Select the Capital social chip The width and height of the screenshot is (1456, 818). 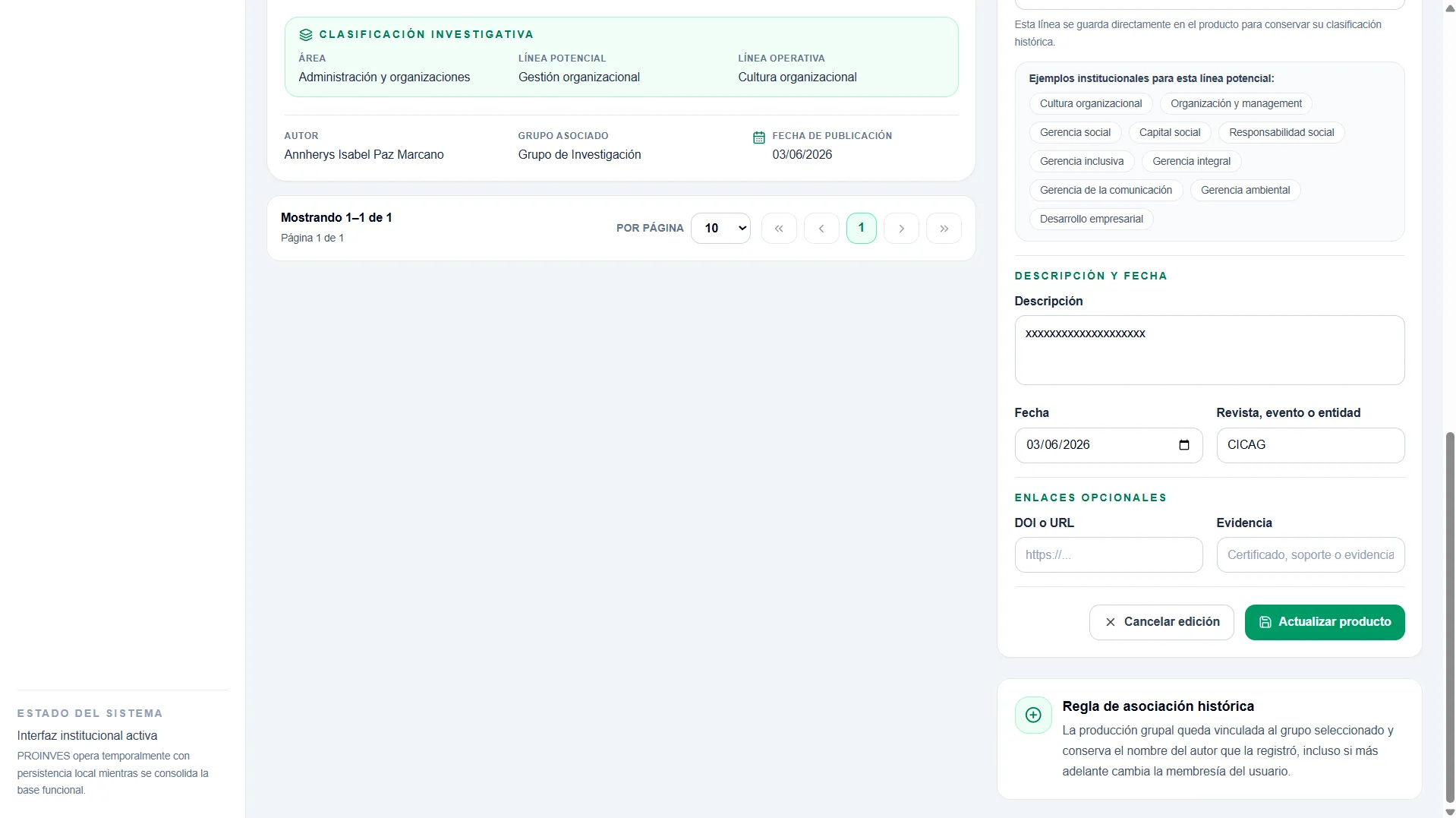[x=1170, y=133]
